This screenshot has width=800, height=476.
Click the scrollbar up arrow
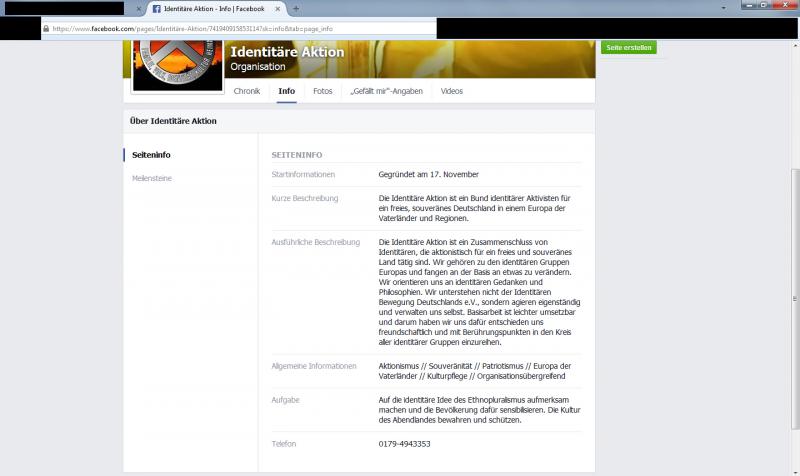click(793, 45)
